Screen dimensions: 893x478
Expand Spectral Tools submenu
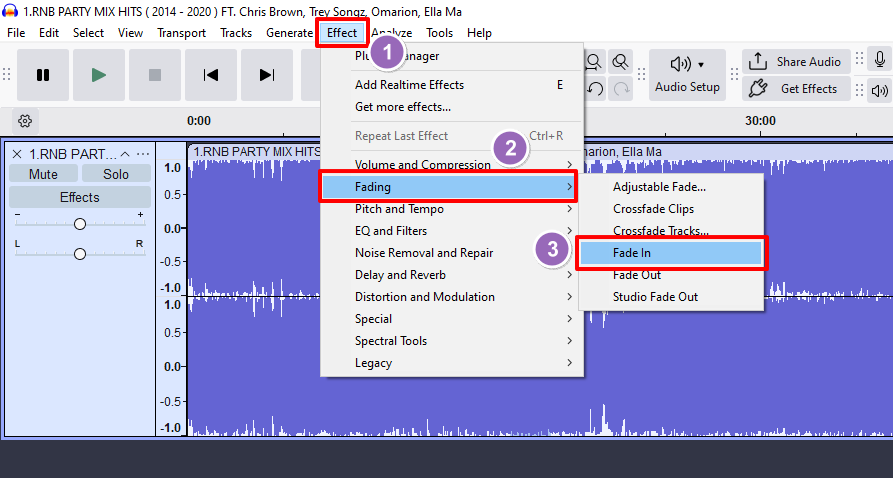pos(452,341)
